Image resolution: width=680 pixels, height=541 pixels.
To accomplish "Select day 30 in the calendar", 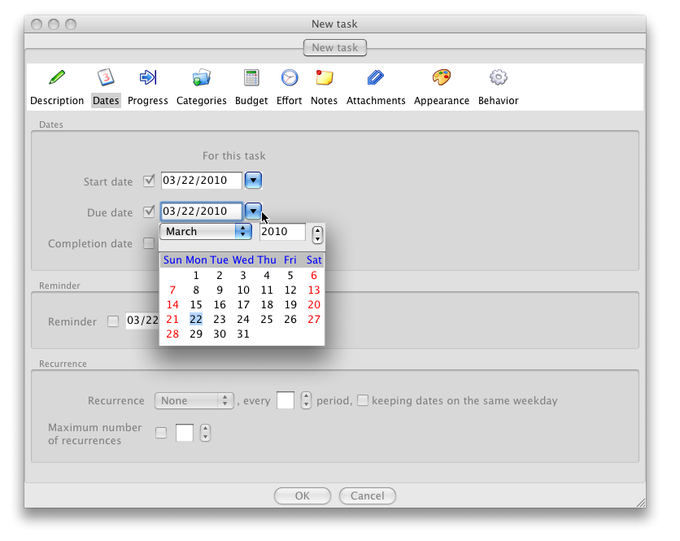I will pos(220,334).
